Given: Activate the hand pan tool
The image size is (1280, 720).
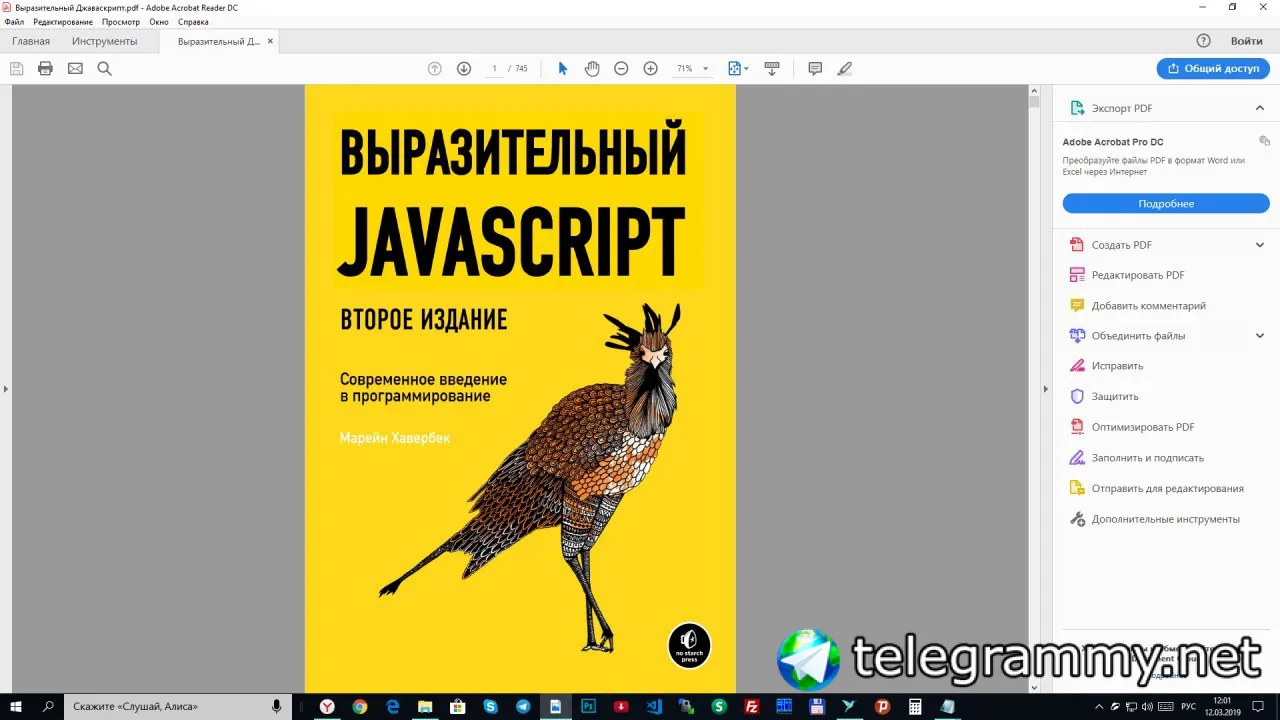Looking at the screenshot, I should tap(592, 68).
